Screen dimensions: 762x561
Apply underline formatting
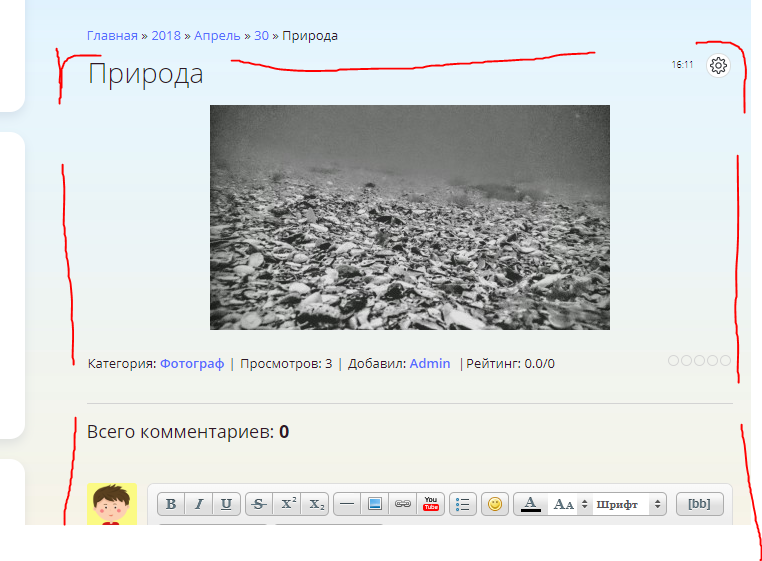click(x=227, y=504)
